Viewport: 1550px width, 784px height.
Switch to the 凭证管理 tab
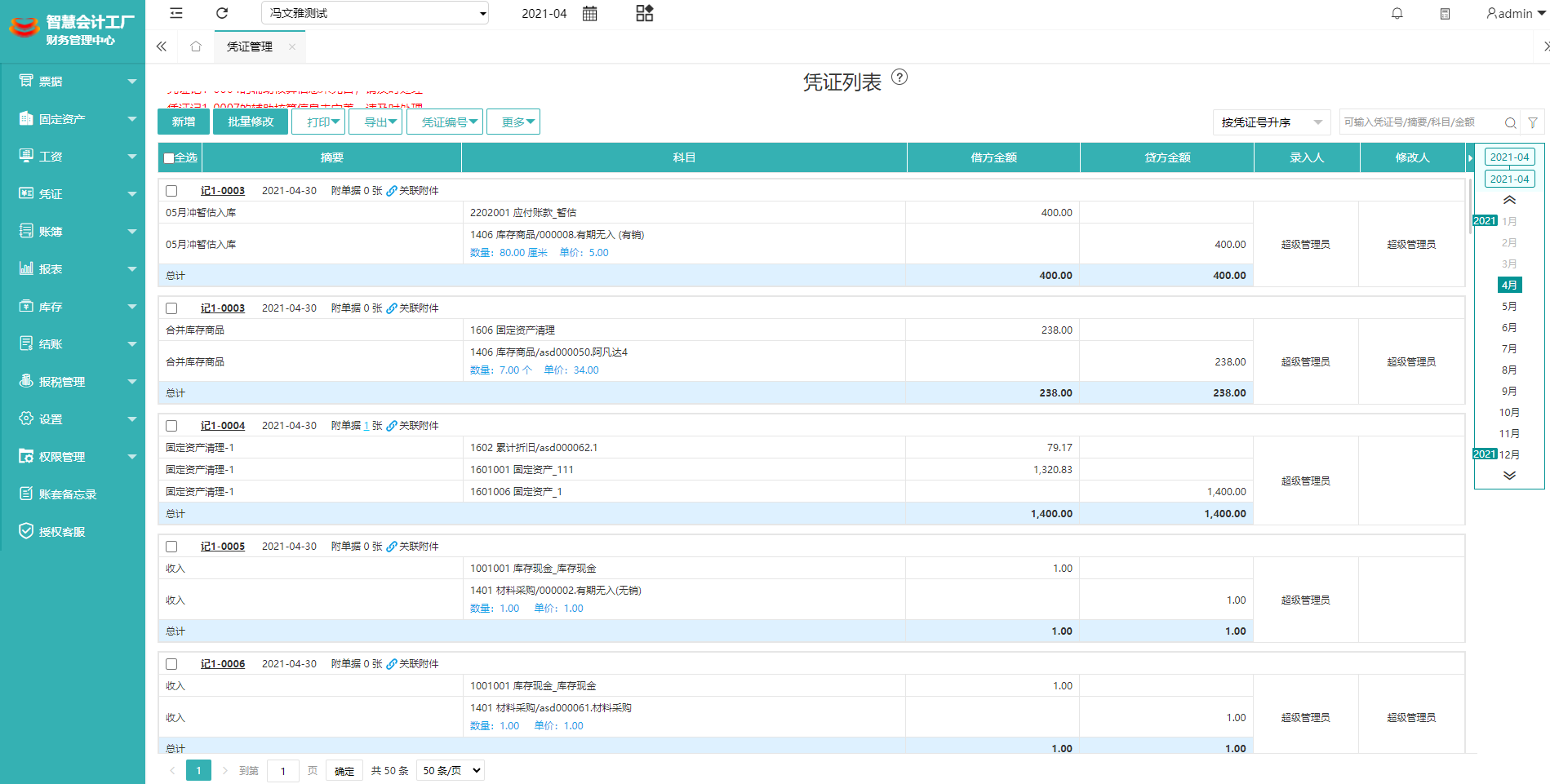pyautogui.click(x=250, y=47)
